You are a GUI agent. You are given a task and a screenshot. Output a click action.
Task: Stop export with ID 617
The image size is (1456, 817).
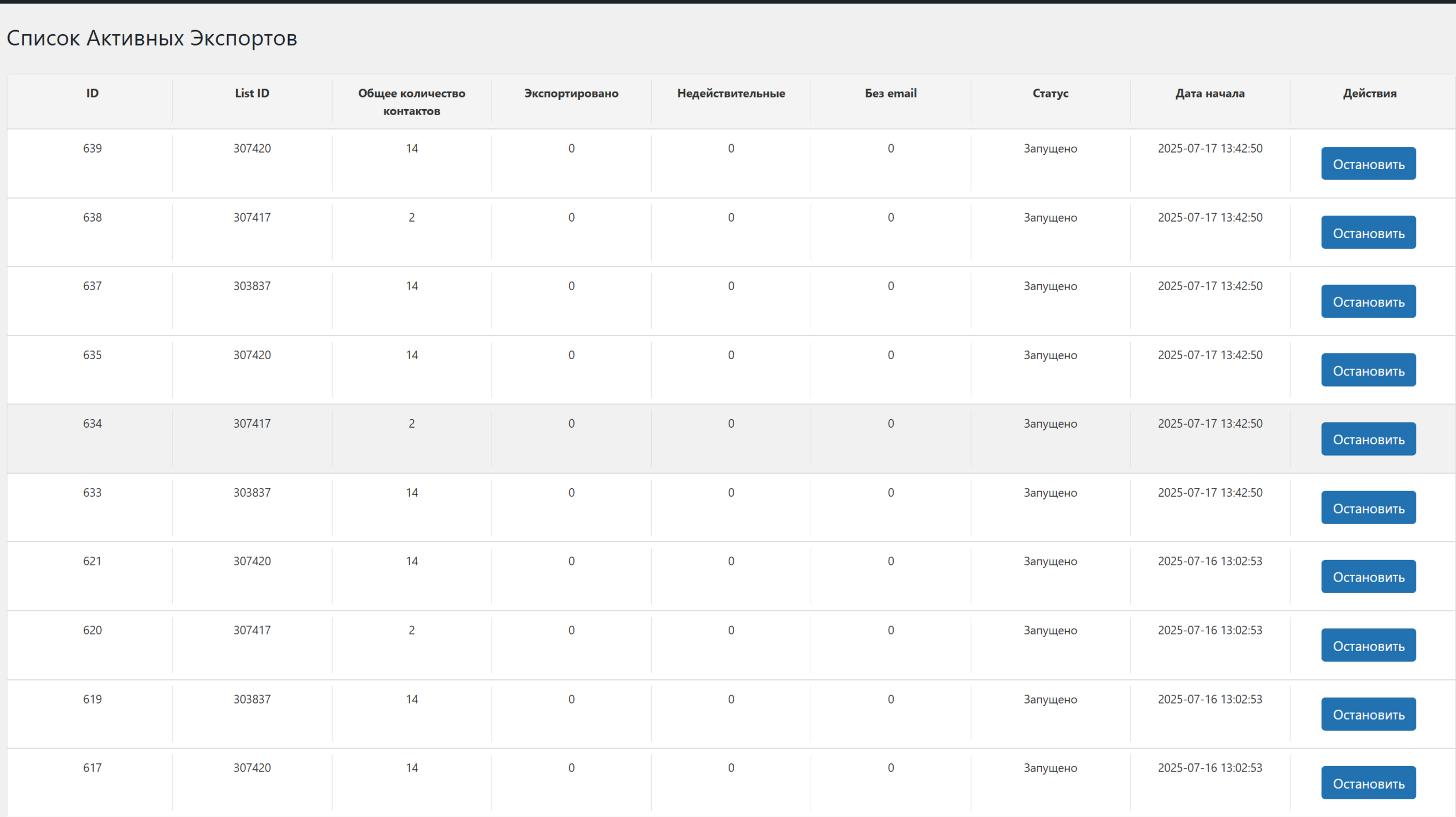pyautogui.click(x=1368, y=783)
